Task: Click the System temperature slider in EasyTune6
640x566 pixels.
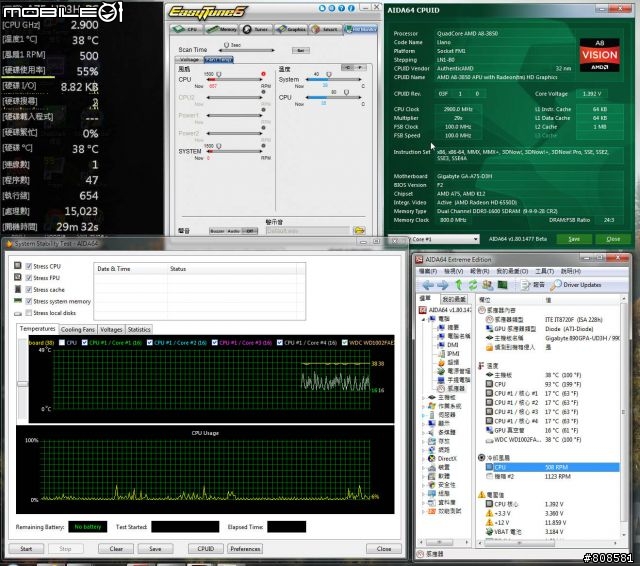Action: tap(333, 79)
